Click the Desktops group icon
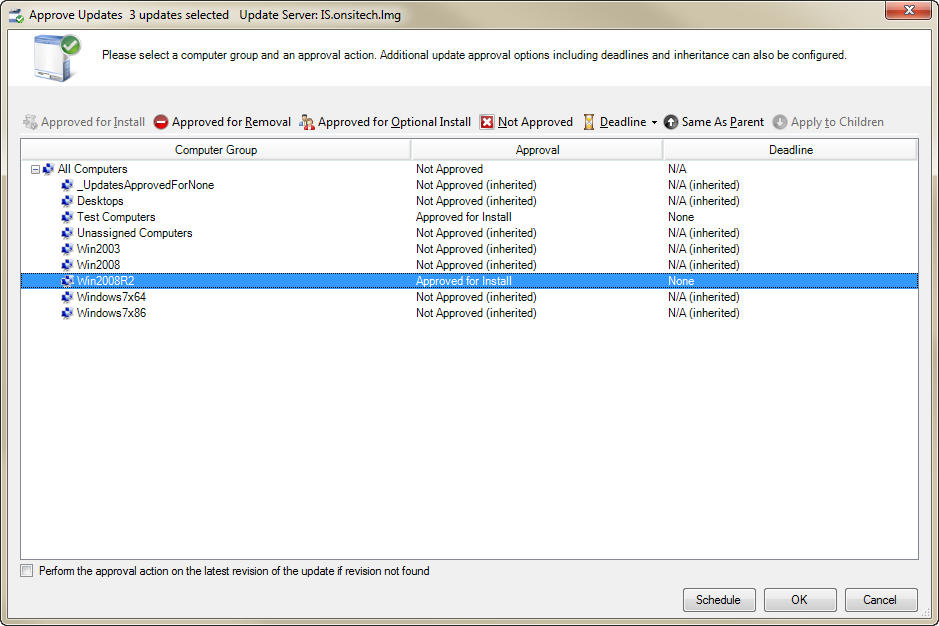 pyautogui.click(x=67, y=201)
